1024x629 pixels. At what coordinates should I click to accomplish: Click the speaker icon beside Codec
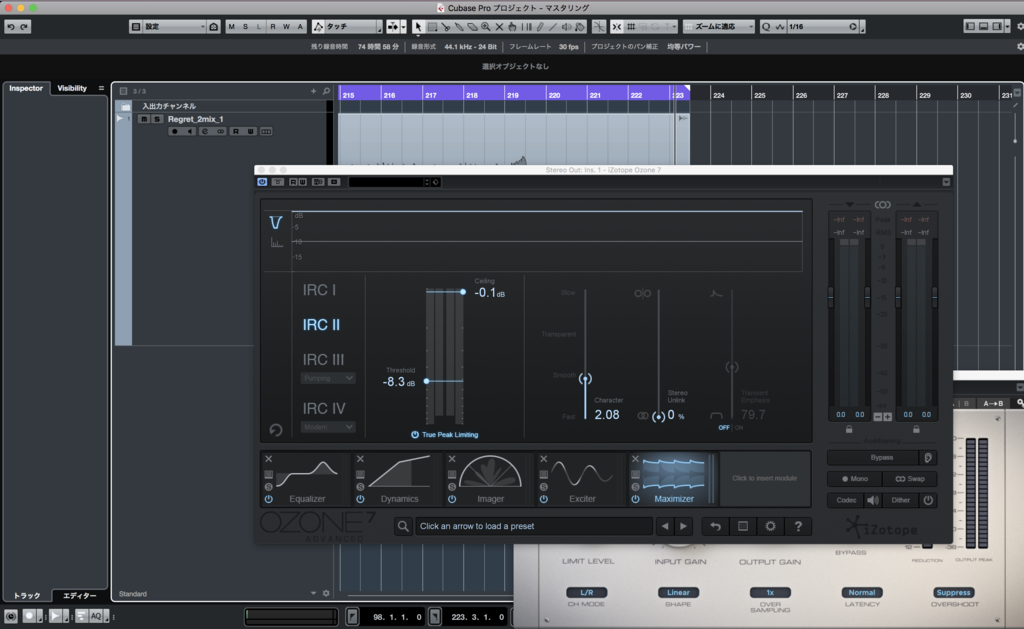(872, 500)
